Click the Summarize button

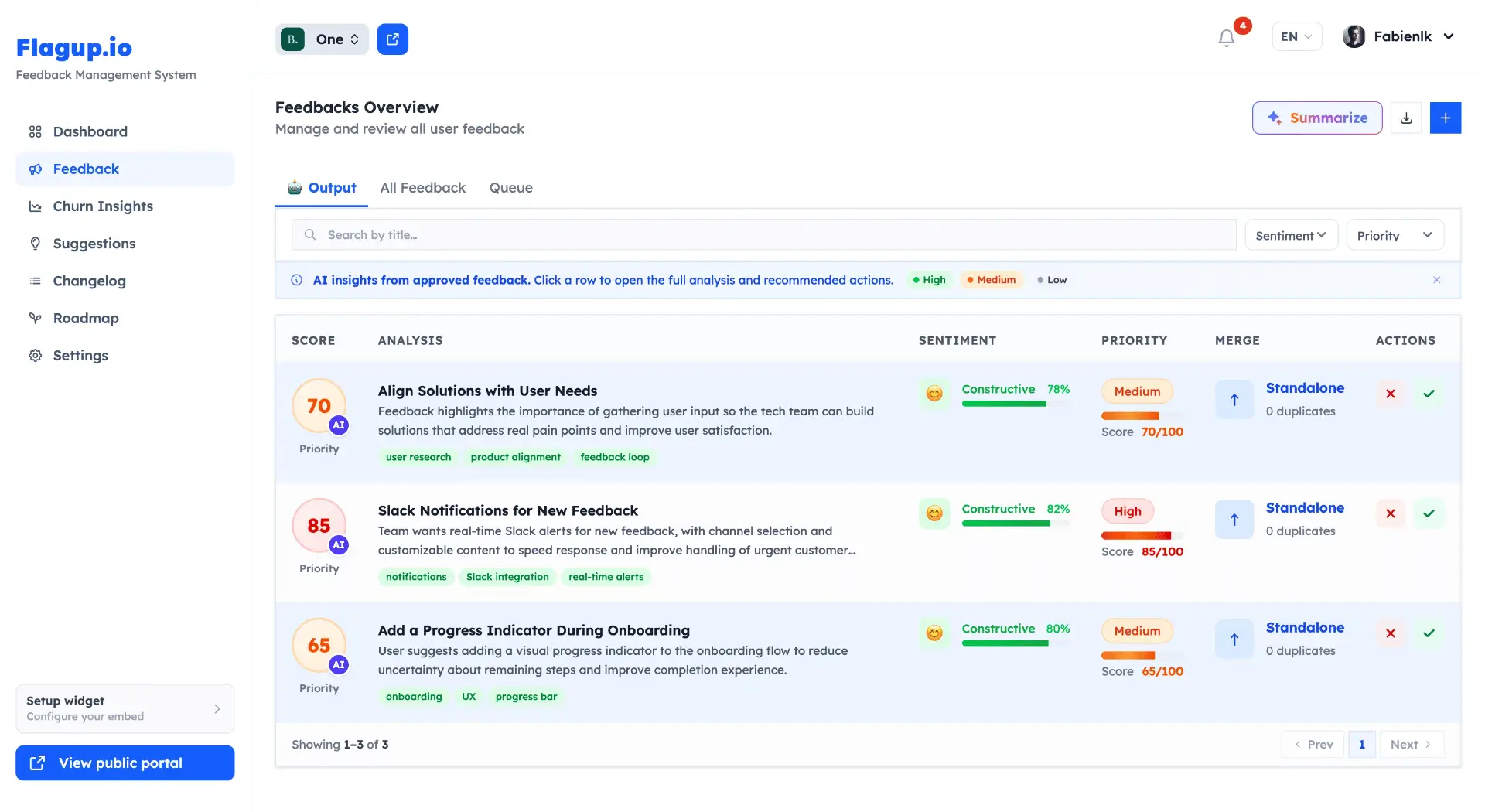(1317, 118)
